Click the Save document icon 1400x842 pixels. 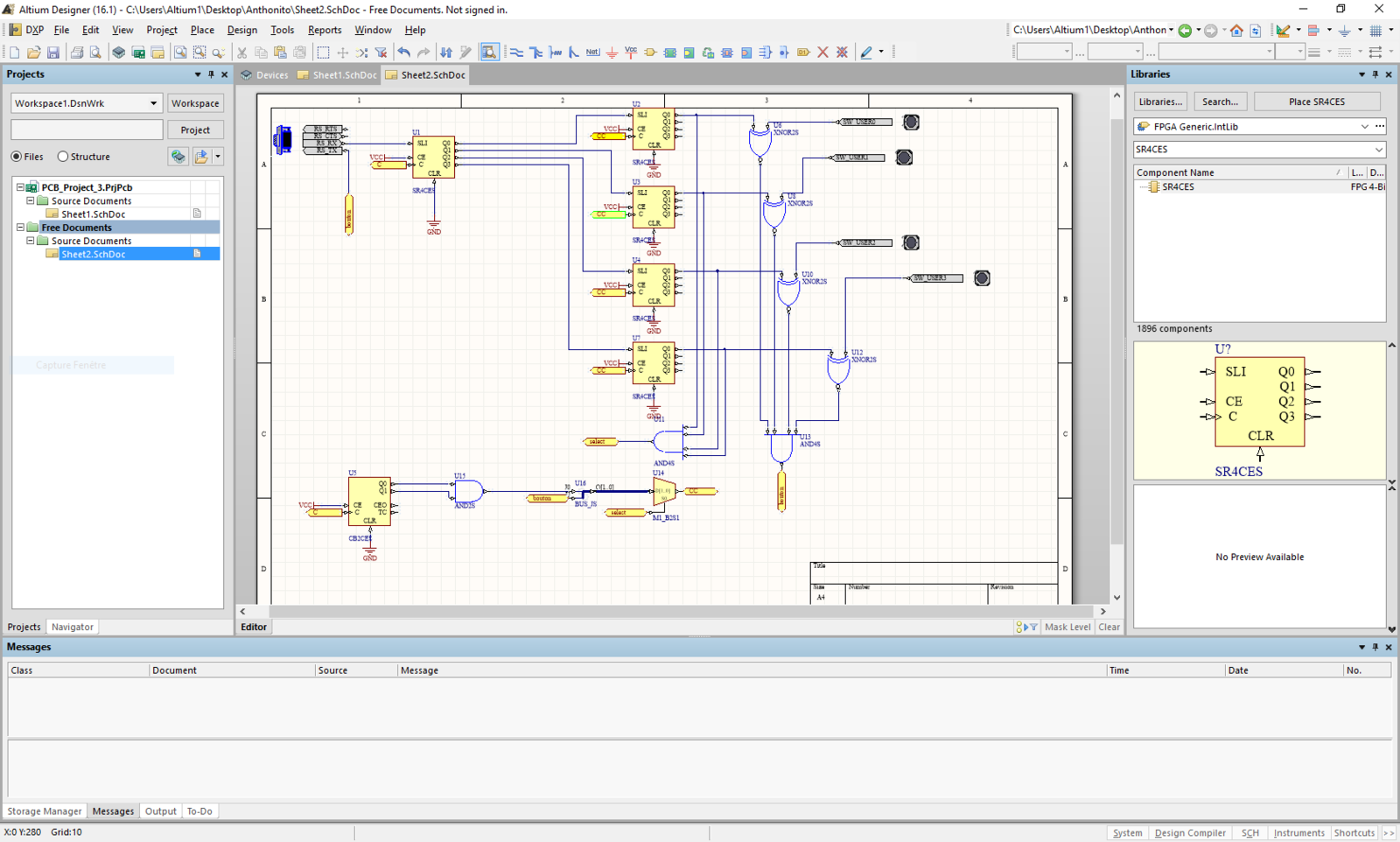[x=52, y=53]
